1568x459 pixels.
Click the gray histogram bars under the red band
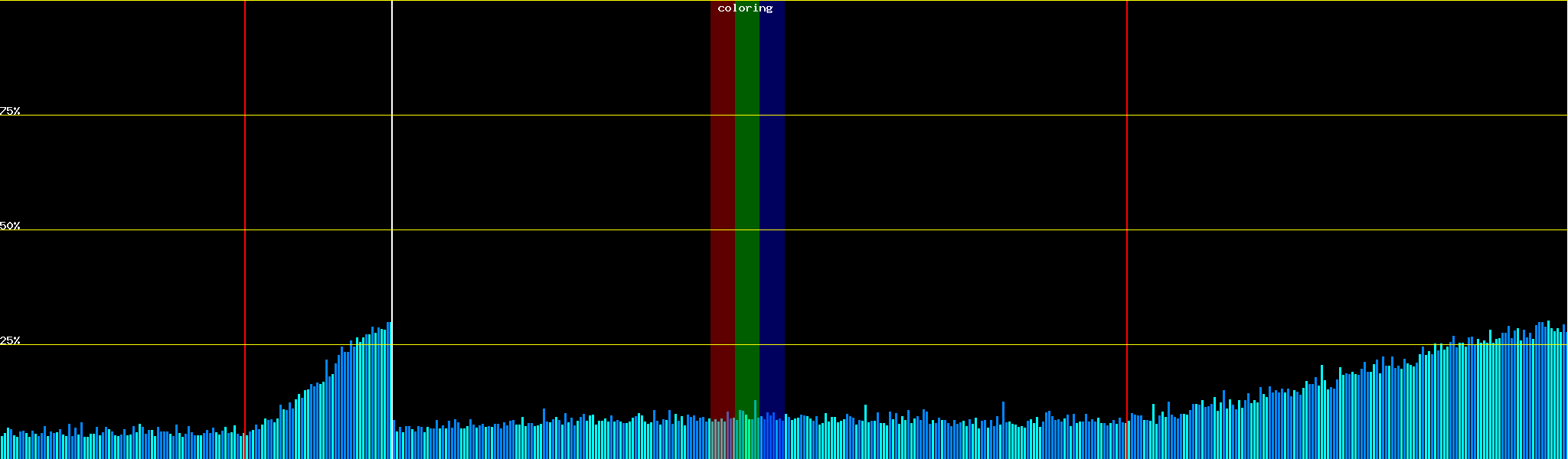tap(722, 440)
